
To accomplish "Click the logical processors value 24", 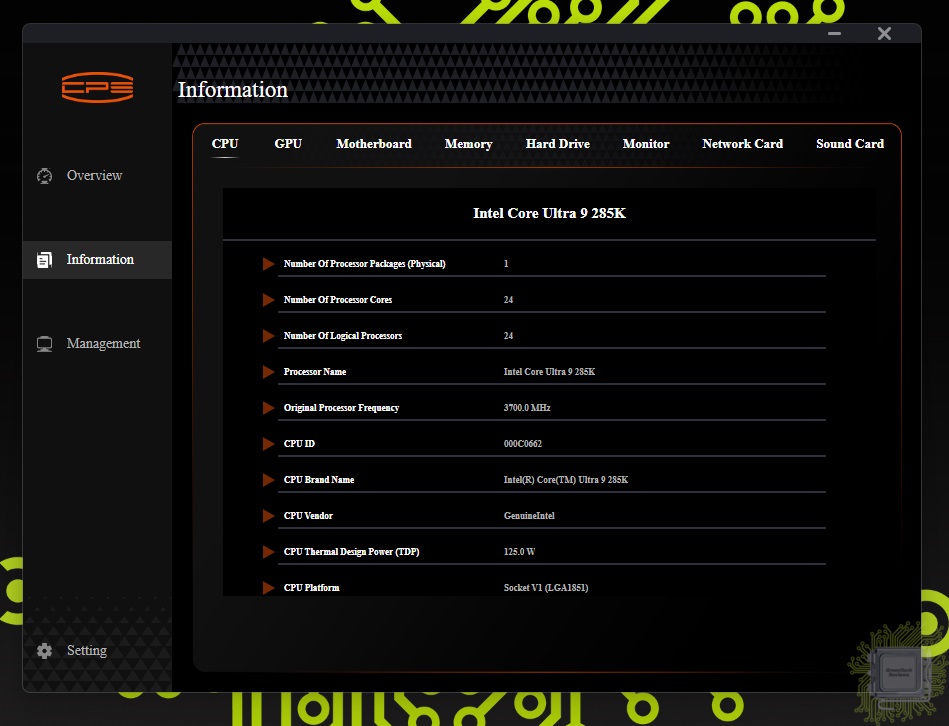I will [x=508, y=336].
